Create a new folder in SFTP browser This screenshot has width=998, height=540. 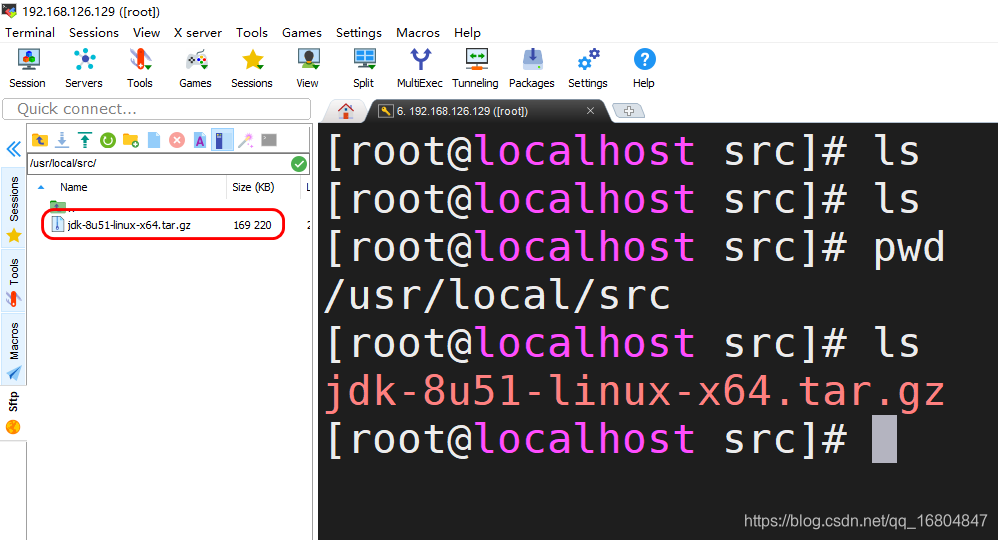131,140
